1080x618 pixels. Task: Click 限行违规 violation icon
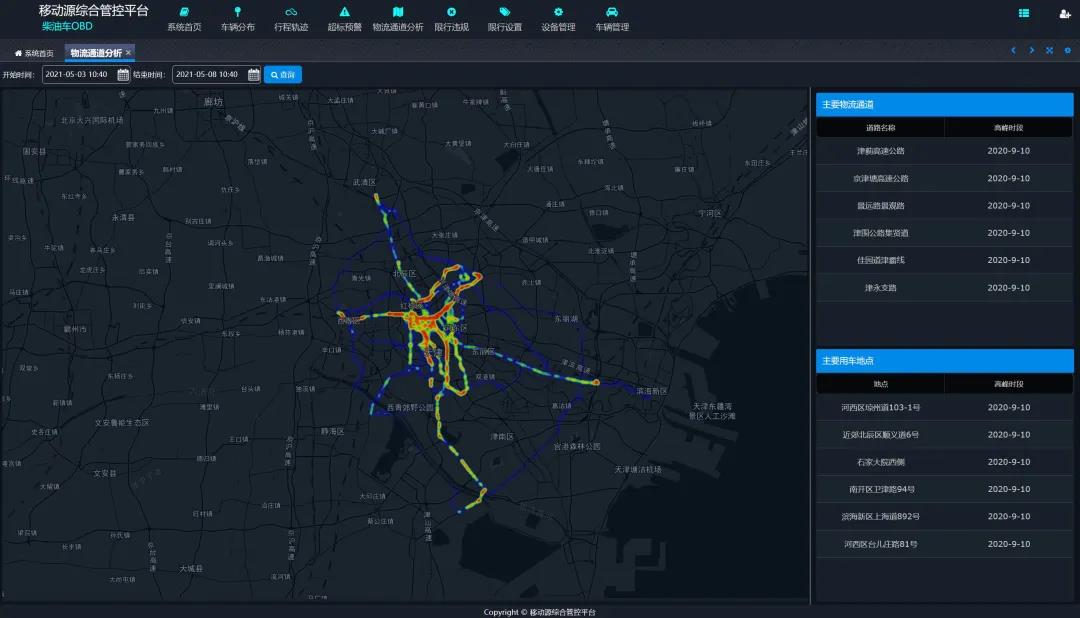coord(451,12)
